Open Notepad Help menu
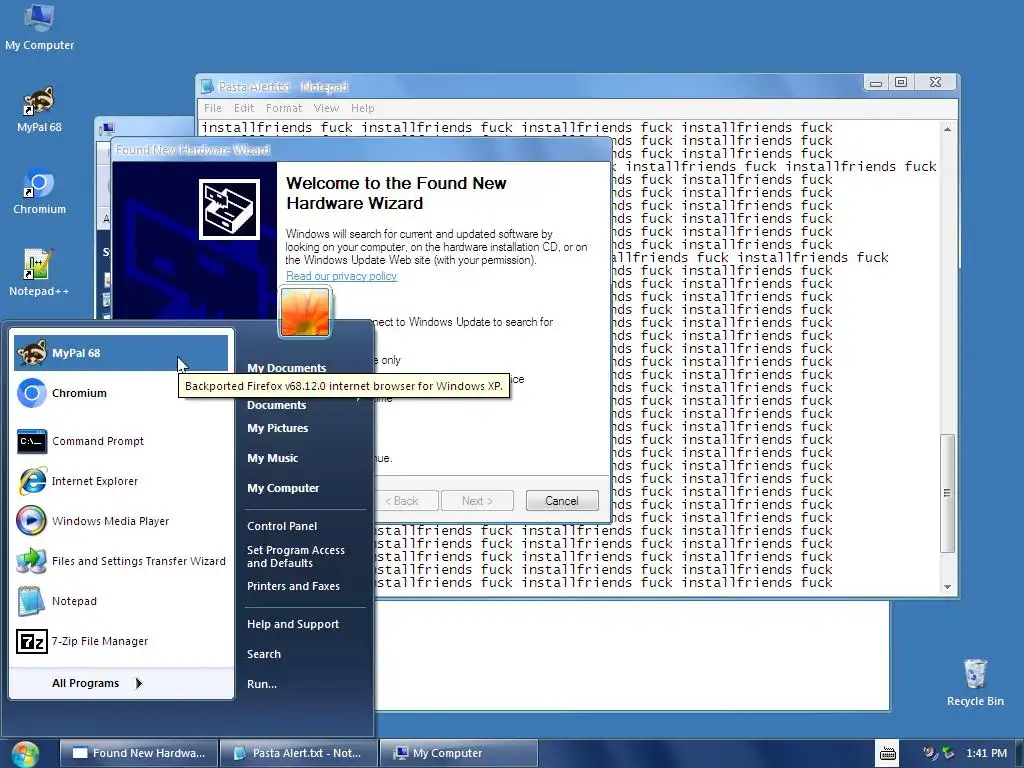Image resolution: width=1024 pixels, height=768 pixels. click(x=362, y=108)
